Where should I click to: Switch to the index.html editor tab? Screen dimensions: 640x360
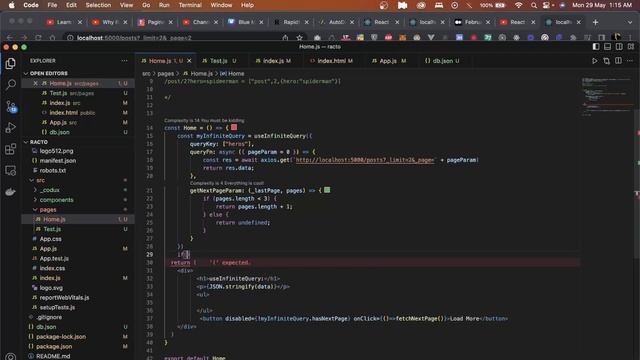coord(331,61)
